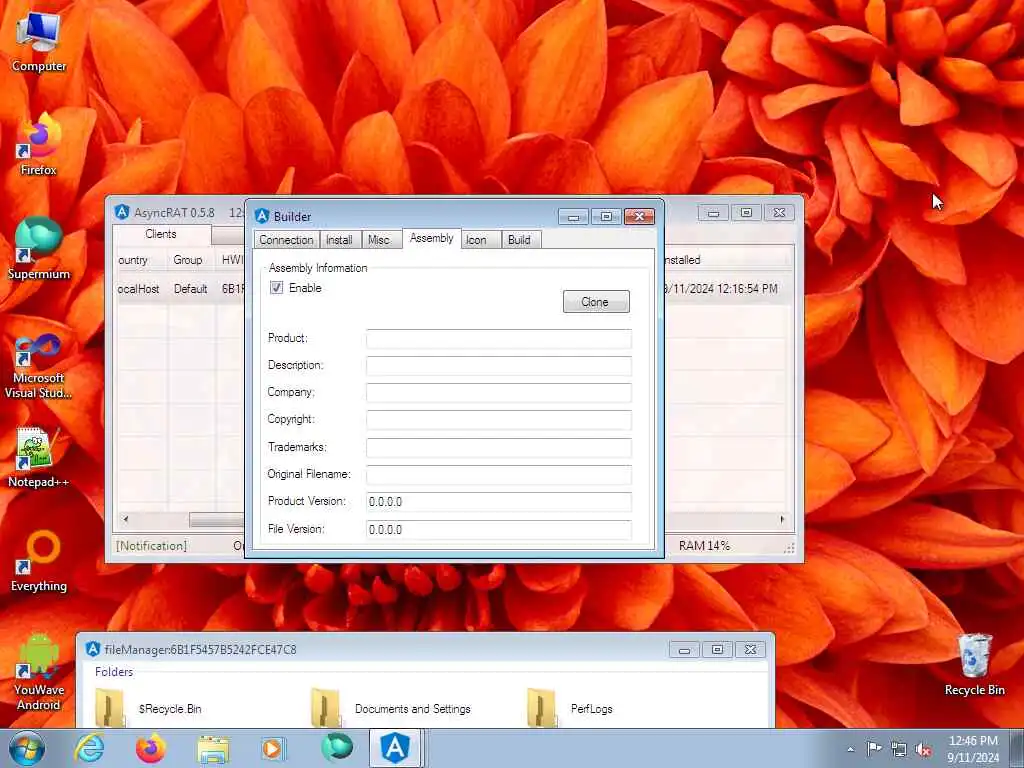Select the YouWave Android desktop shortcut

pos(39,672)
